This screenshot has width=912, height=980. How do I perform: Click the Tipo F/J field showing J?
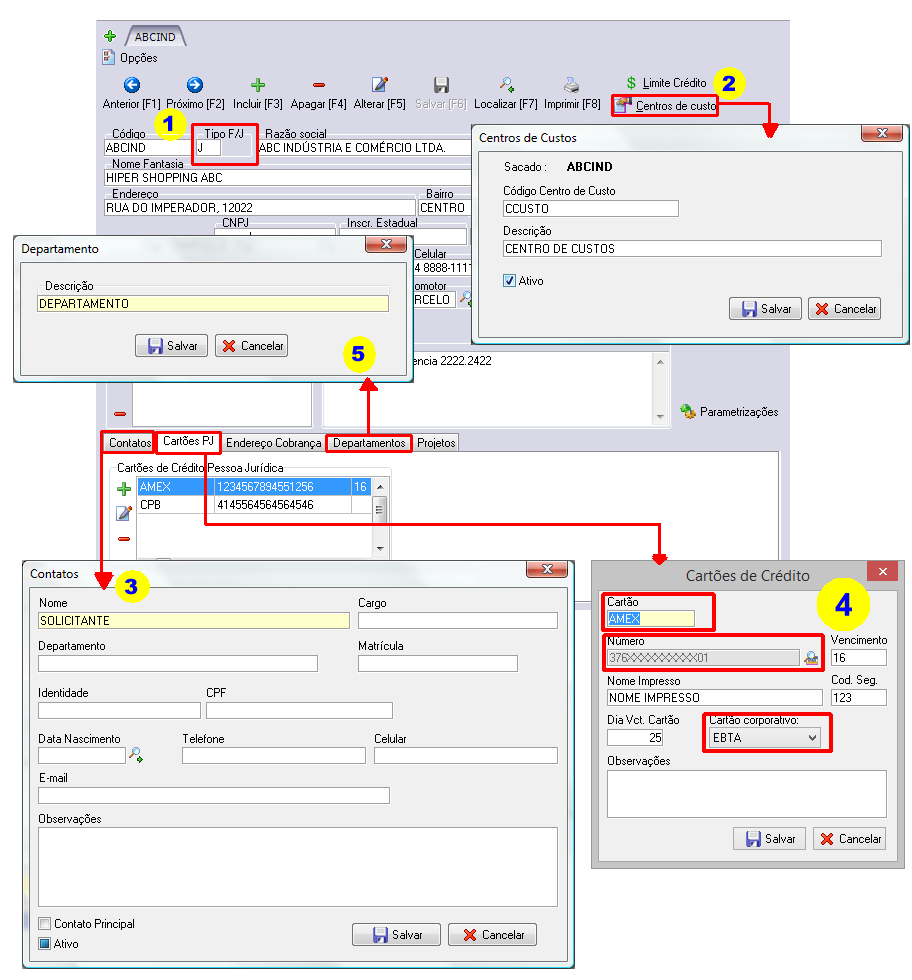208,148
